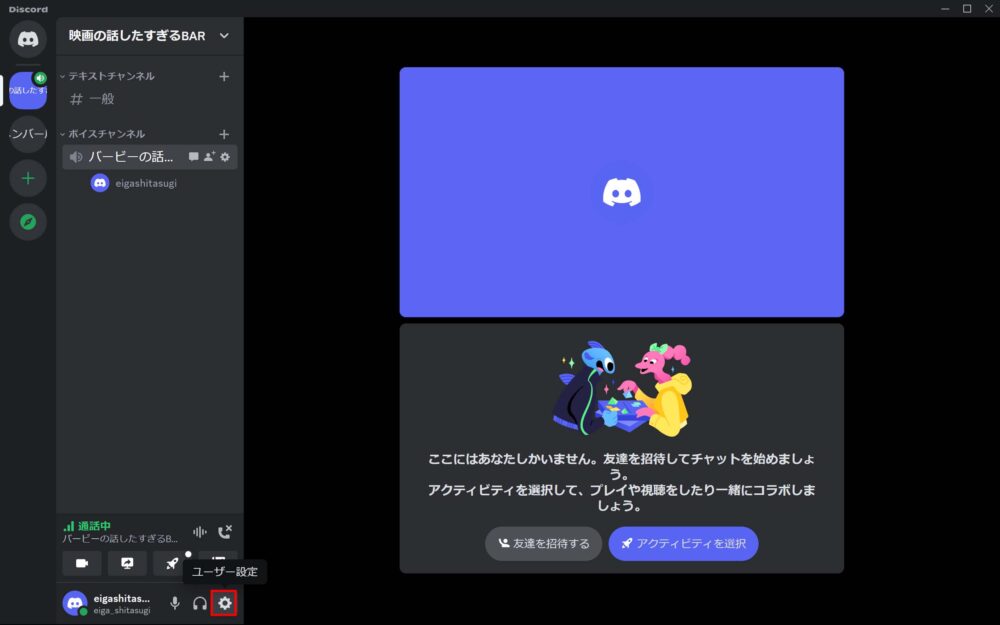1000x625 pixels.
Task: Close the Discord window
Action: [989, 9]
